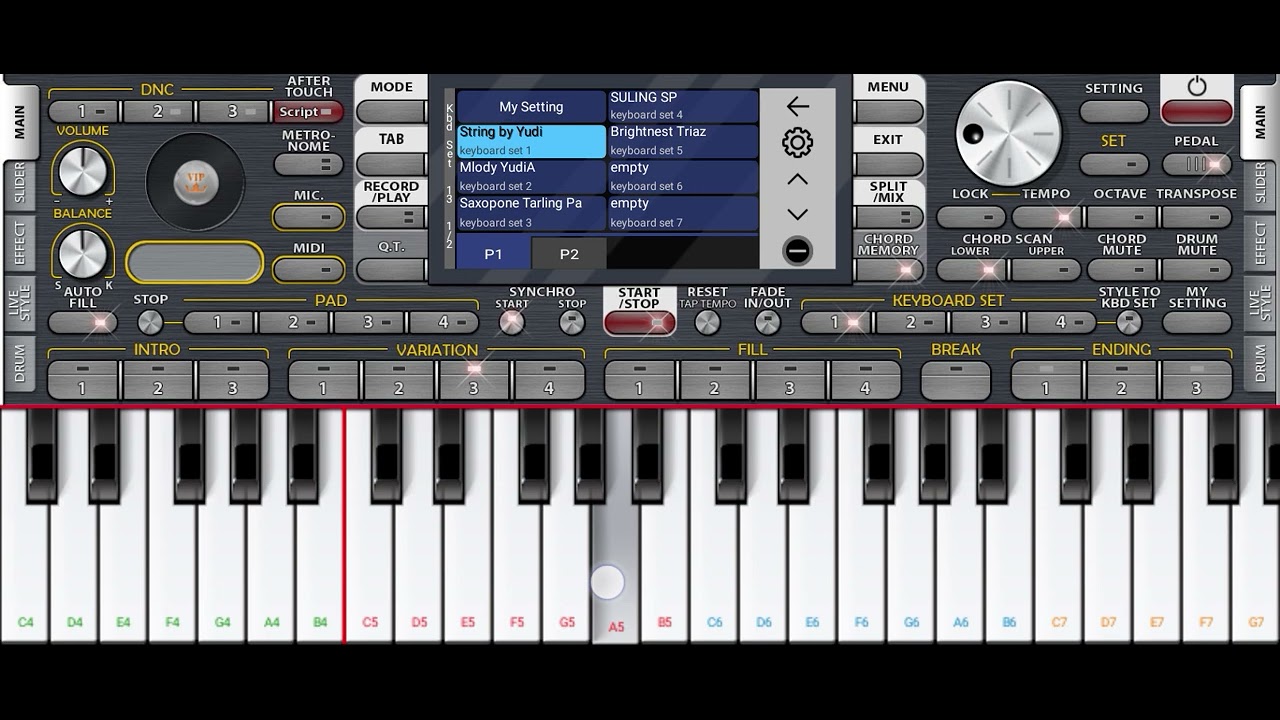Toggle the Chord Mute button

pos(1122,270)
